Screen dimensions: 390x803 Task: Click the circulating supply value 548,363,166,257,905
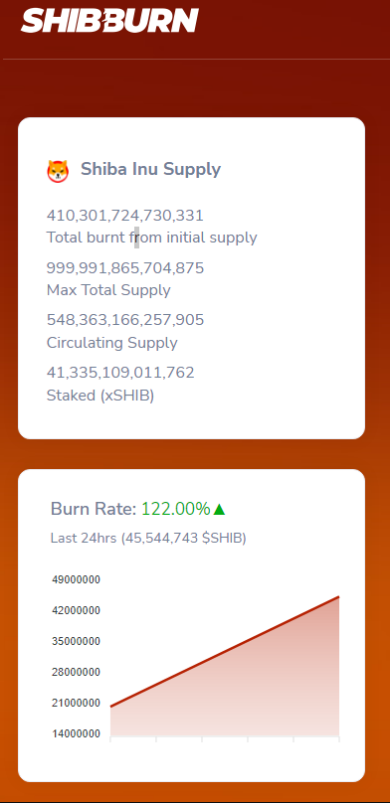pos(125,320)
